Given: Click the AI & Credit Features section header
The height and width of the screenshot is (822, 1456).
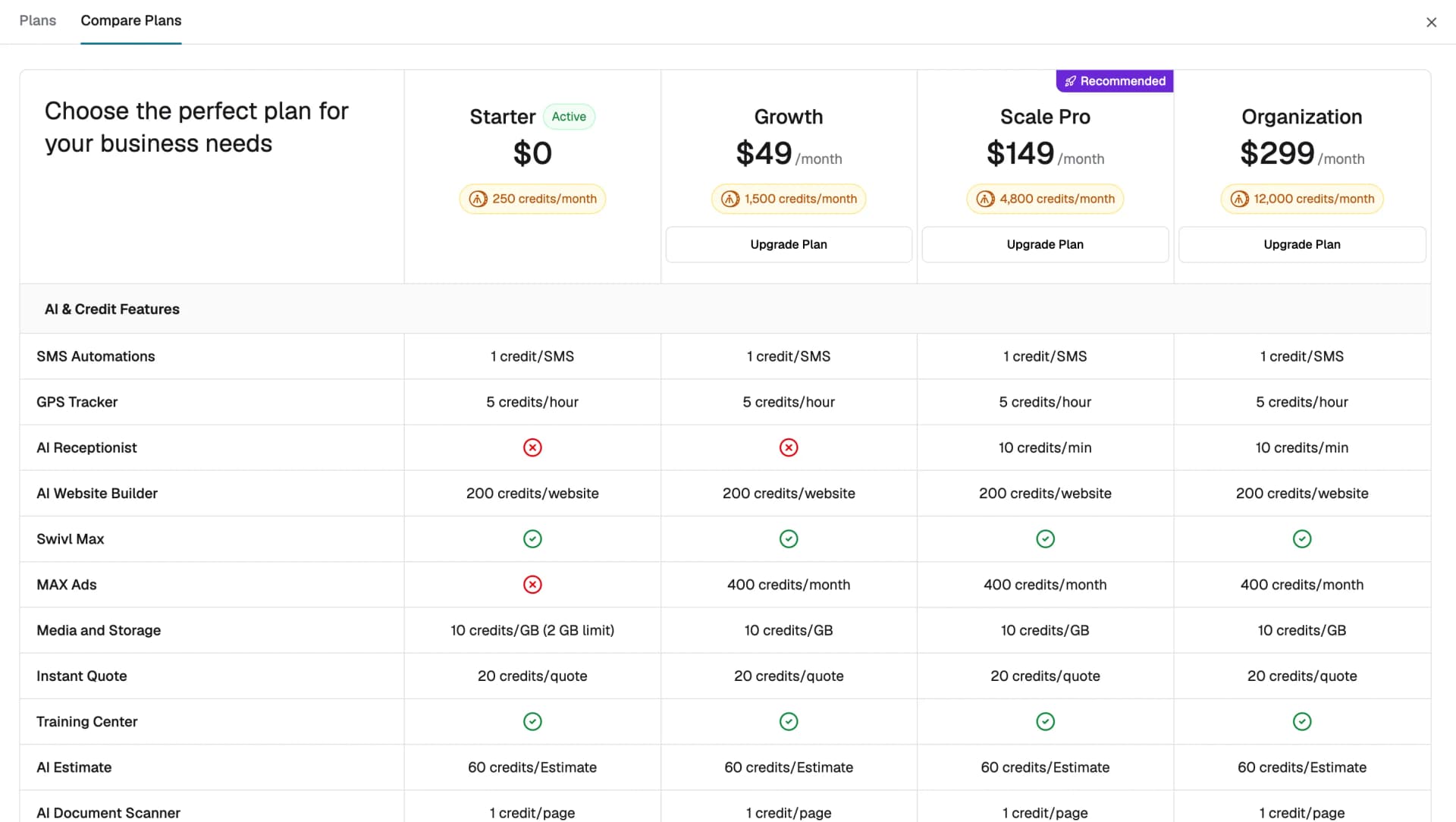Looking at the screenshot, I should pyautogui.click(x=112, y=309).
